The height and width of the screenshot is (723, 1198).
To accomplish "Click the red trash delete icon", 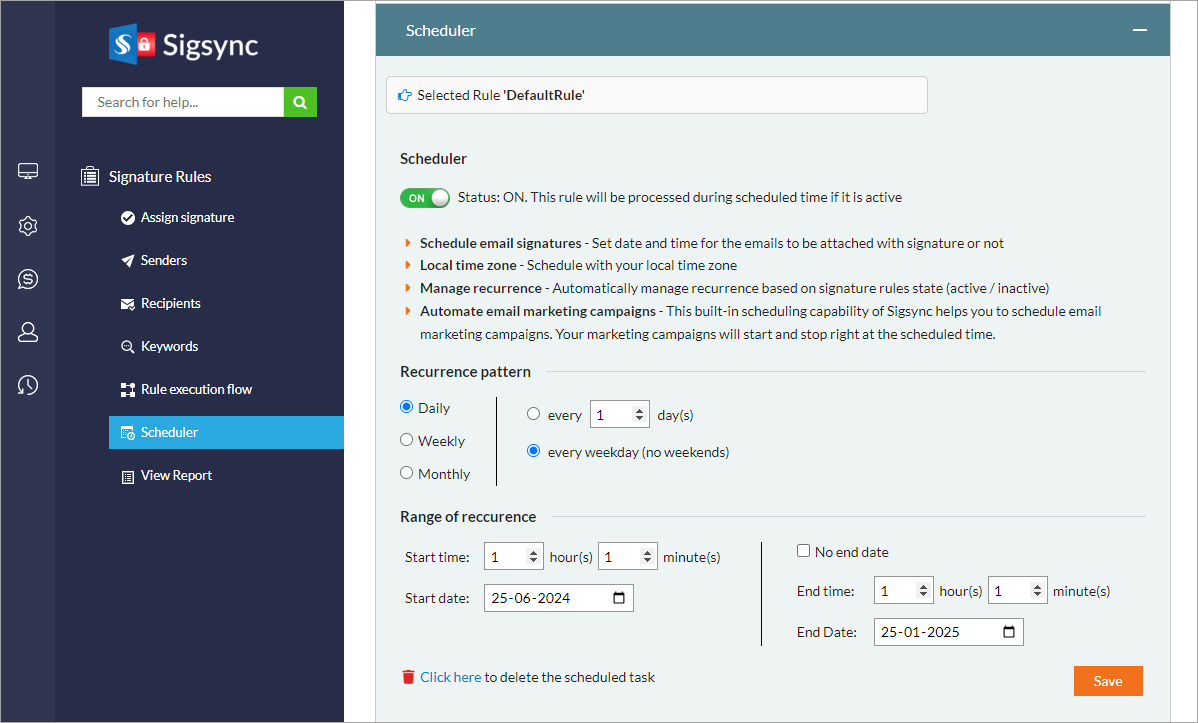I will pos(408,677).
